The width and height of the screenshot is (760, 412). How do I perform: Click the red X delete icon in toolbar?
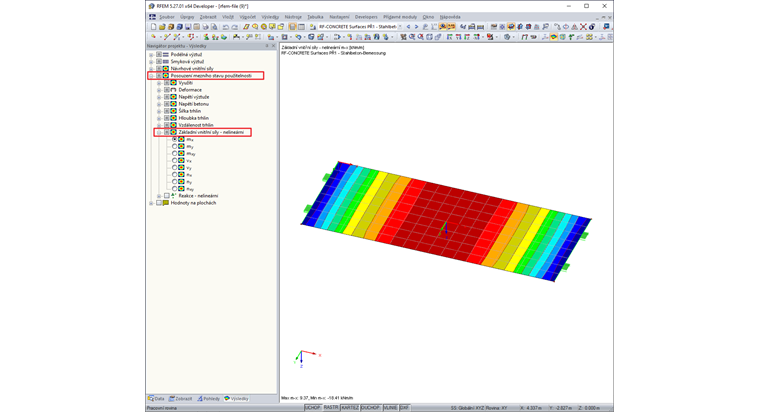pos(583,27)
